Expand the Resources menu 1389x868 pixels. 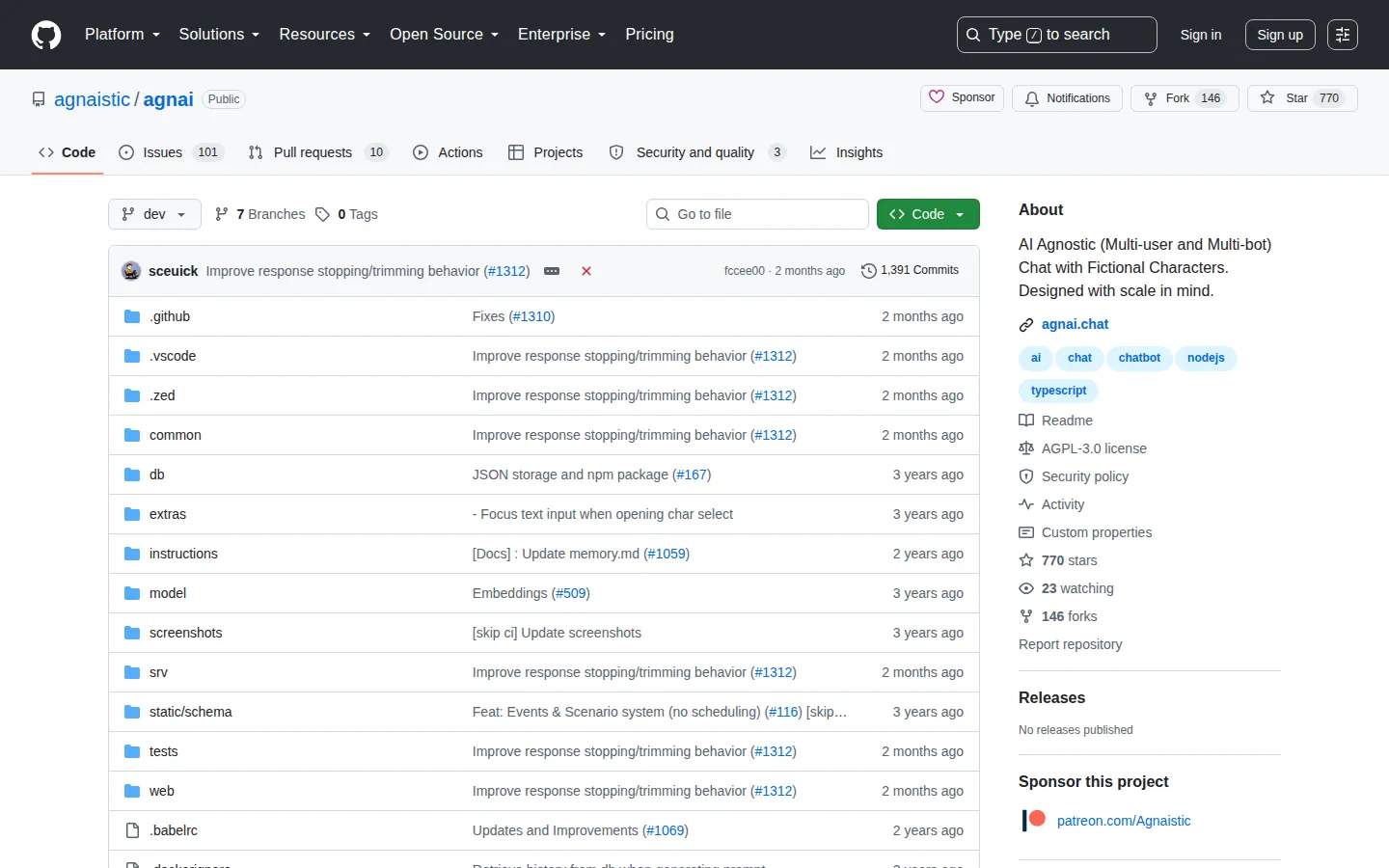[325, 35]
